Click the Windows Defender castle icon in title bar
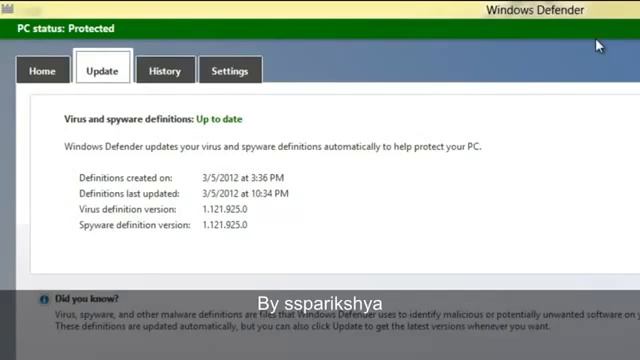Screen dimensions: 640x360 click(x=7, y=8)
